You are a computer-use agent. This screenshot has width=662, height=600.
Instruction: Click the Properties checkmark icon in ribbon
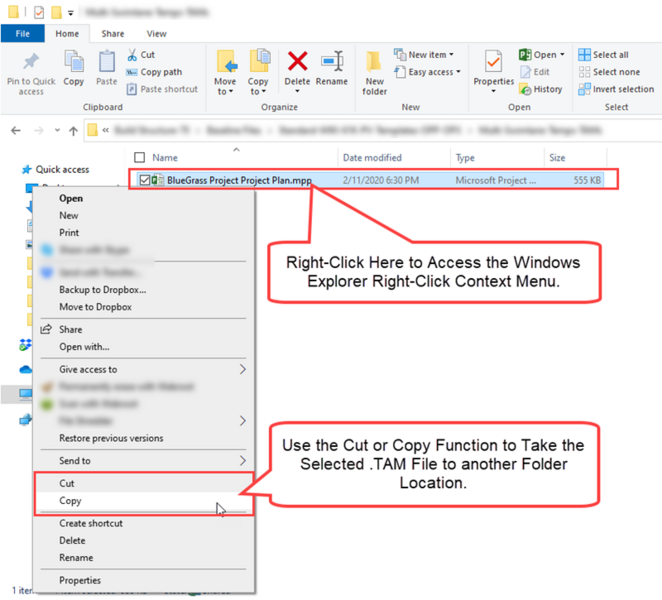tap(494, 62)
